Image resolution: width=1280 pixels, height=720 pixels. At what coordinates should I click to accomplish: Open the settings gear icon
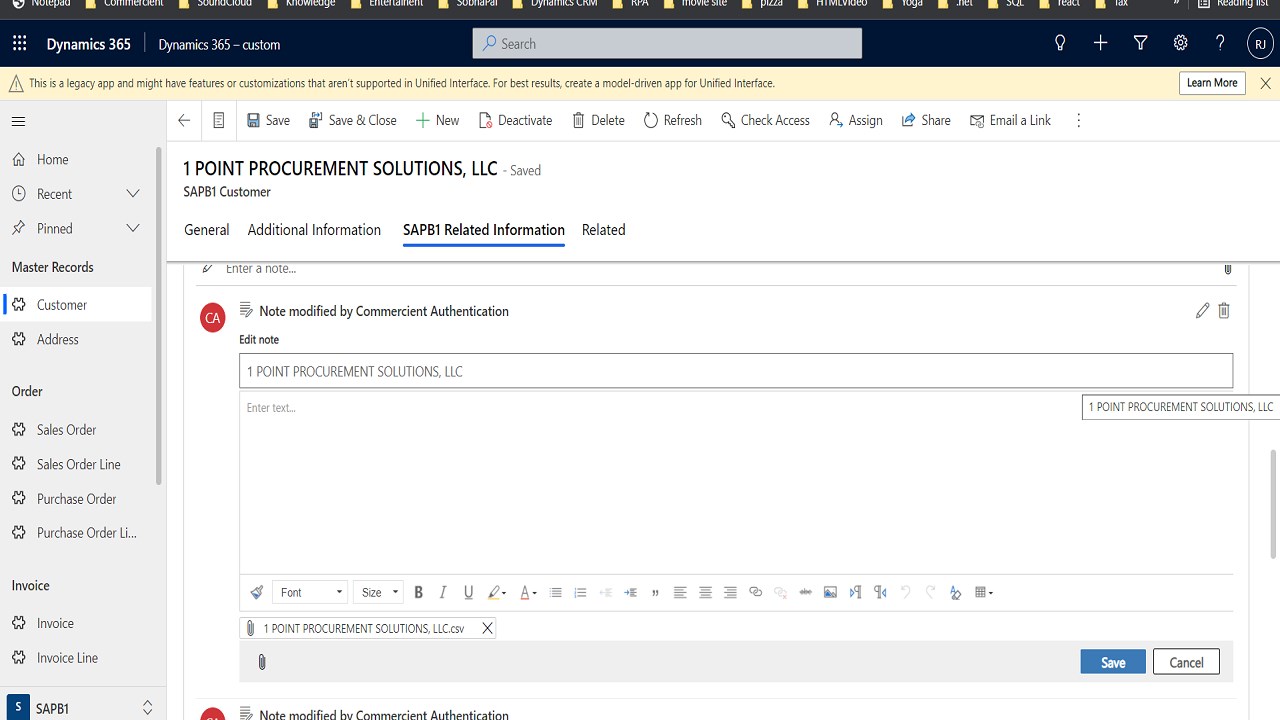(1180, 43)
